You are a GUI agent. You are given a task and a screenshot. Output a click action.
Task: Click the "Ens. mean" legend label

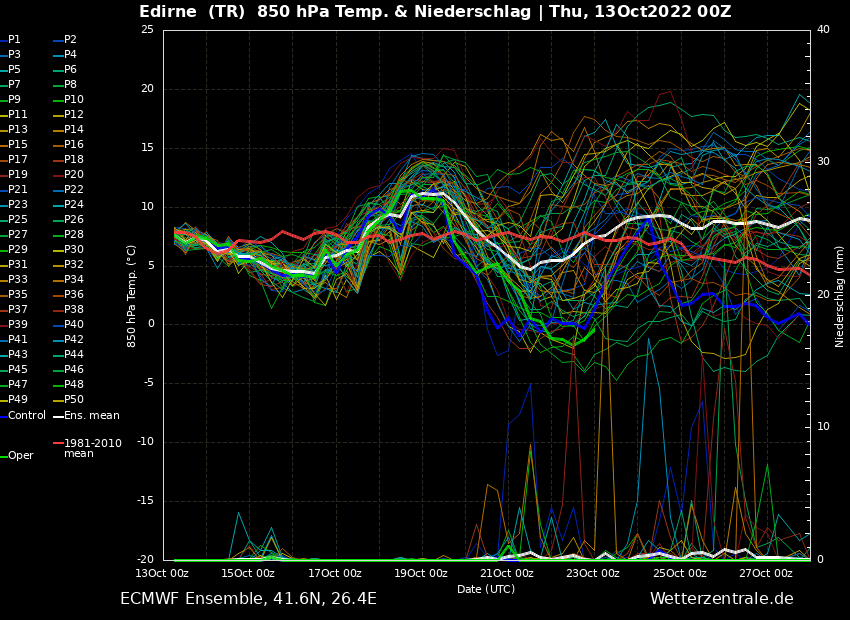tap(92, 416)
